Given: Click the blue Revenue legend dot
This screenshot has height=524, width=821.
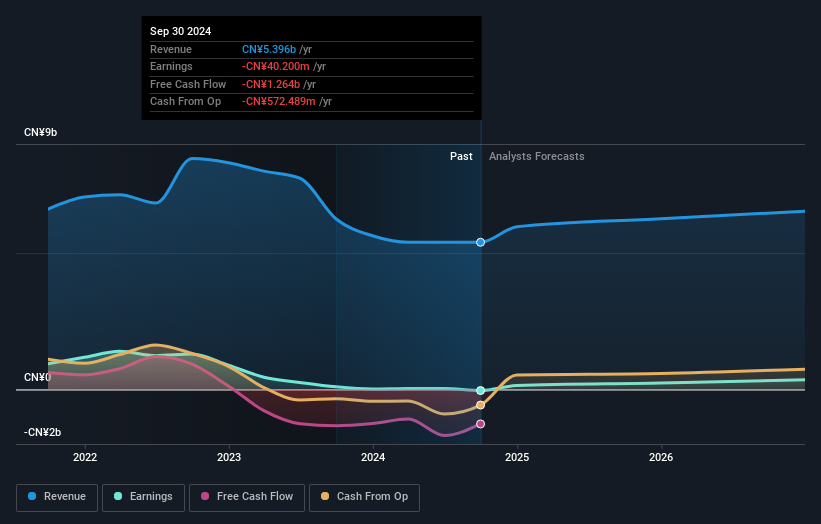Looking at the screenshot, I should pos(32,496).
